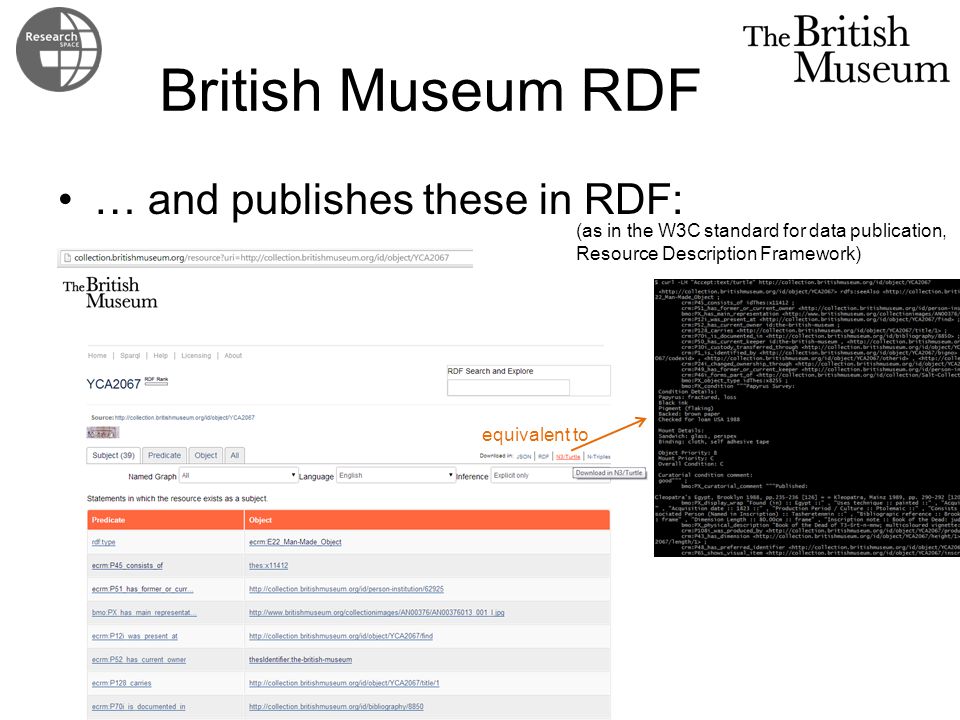This screenshot has height=720, width=960.
Task: Click the RDF Rank indicator beside YCA2067
Action: [x=156, y=380]
